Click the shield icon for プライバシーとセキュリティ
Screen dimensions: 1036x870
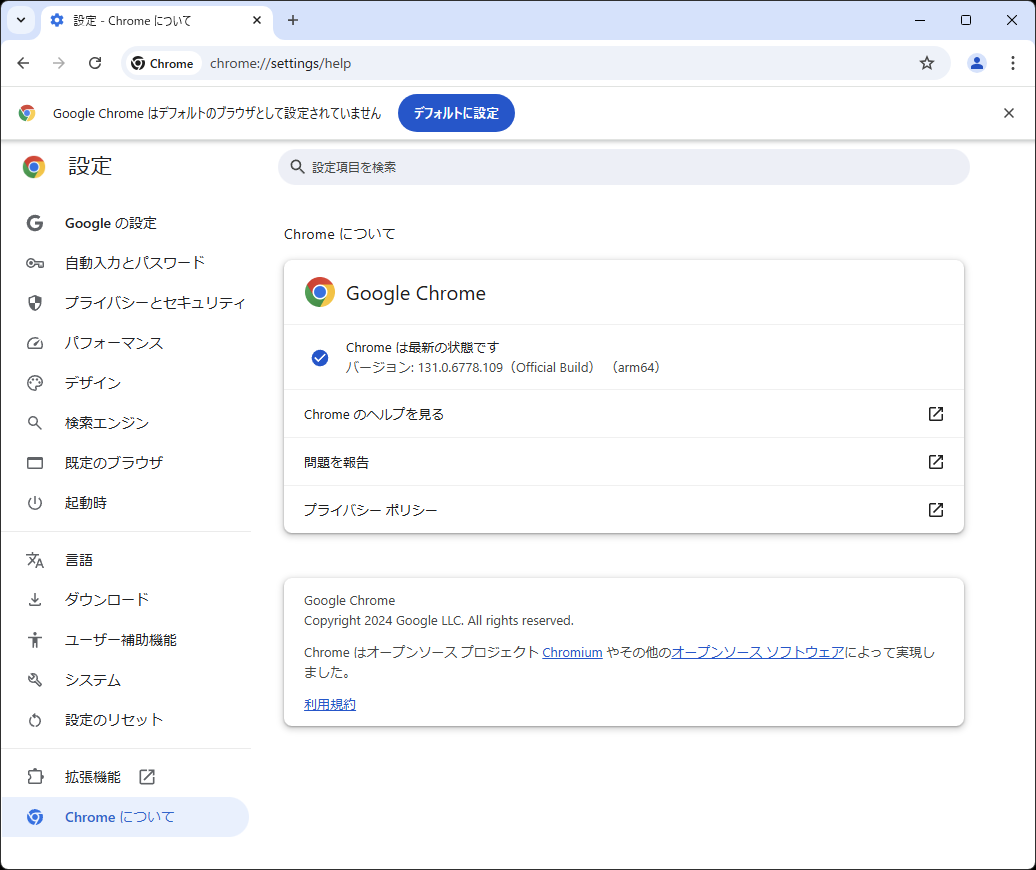click(34, 302)
